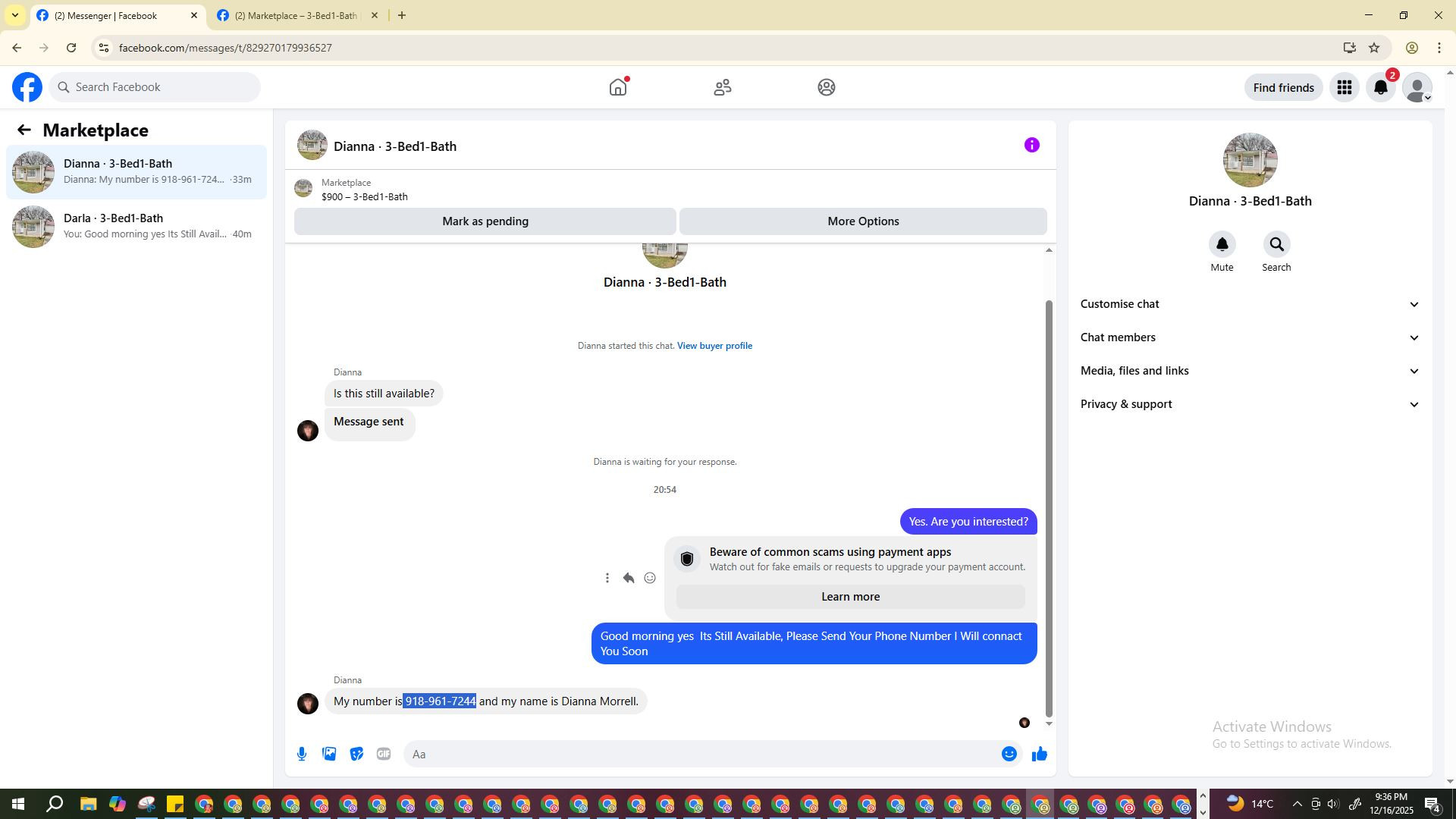Click the "Is this still available?" message

384,394
